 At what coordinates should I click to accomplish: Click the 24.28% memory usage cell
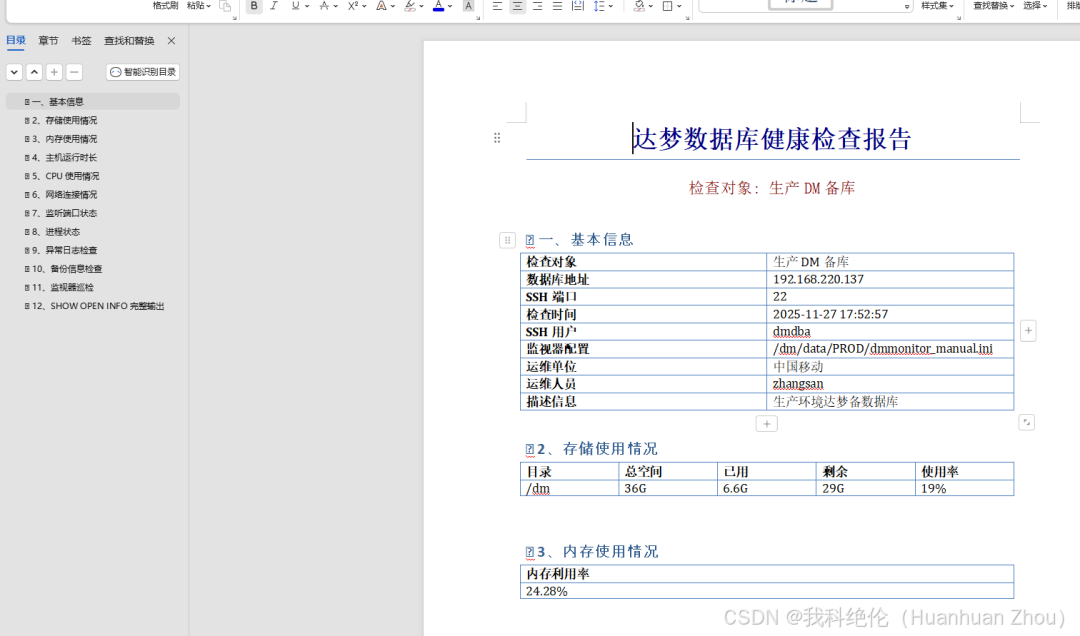click(x=767, y=591)
